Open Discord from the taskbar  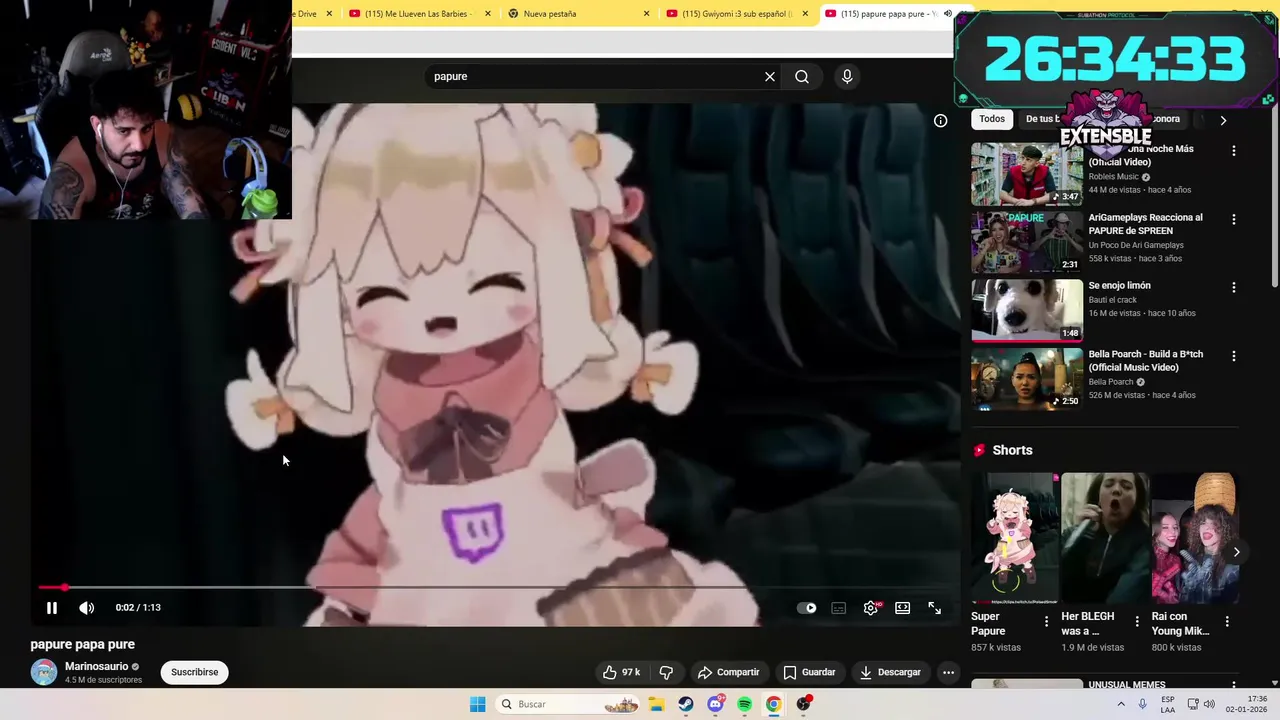pyautogui.click(x=715, y=704)
